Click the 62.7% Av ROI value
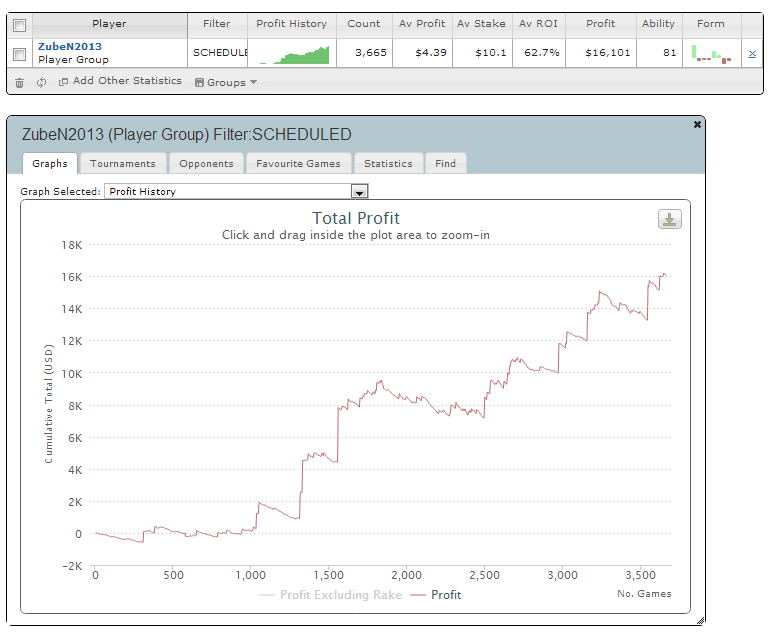This screenshot has height=639, width=772. point(542,53)
